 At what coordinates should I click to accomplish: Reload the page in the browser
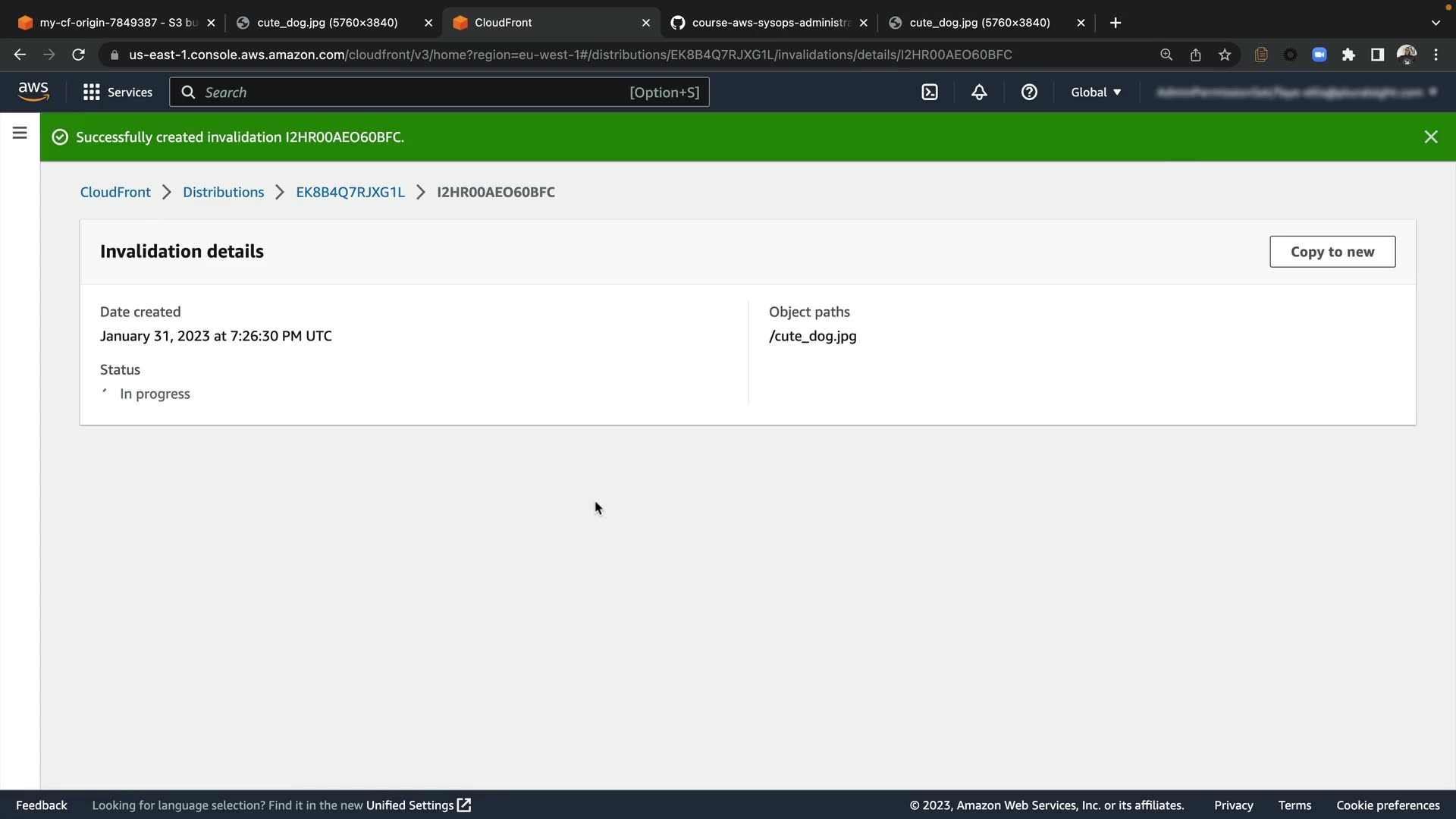tap(78, 55)
